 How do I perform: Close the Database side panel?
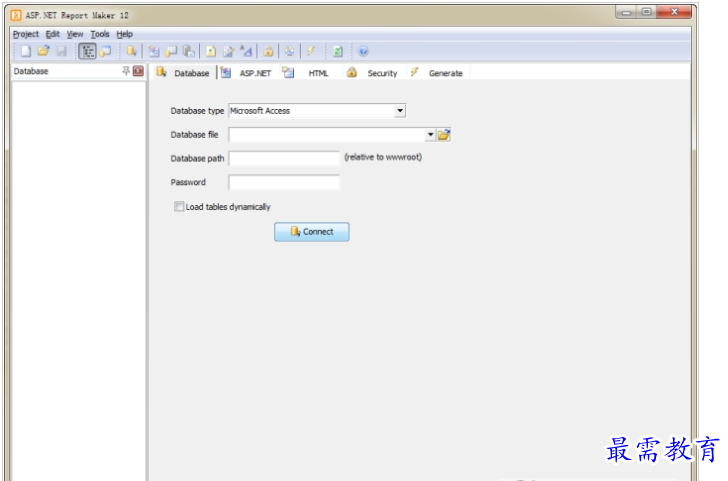[x=138, y=71]
